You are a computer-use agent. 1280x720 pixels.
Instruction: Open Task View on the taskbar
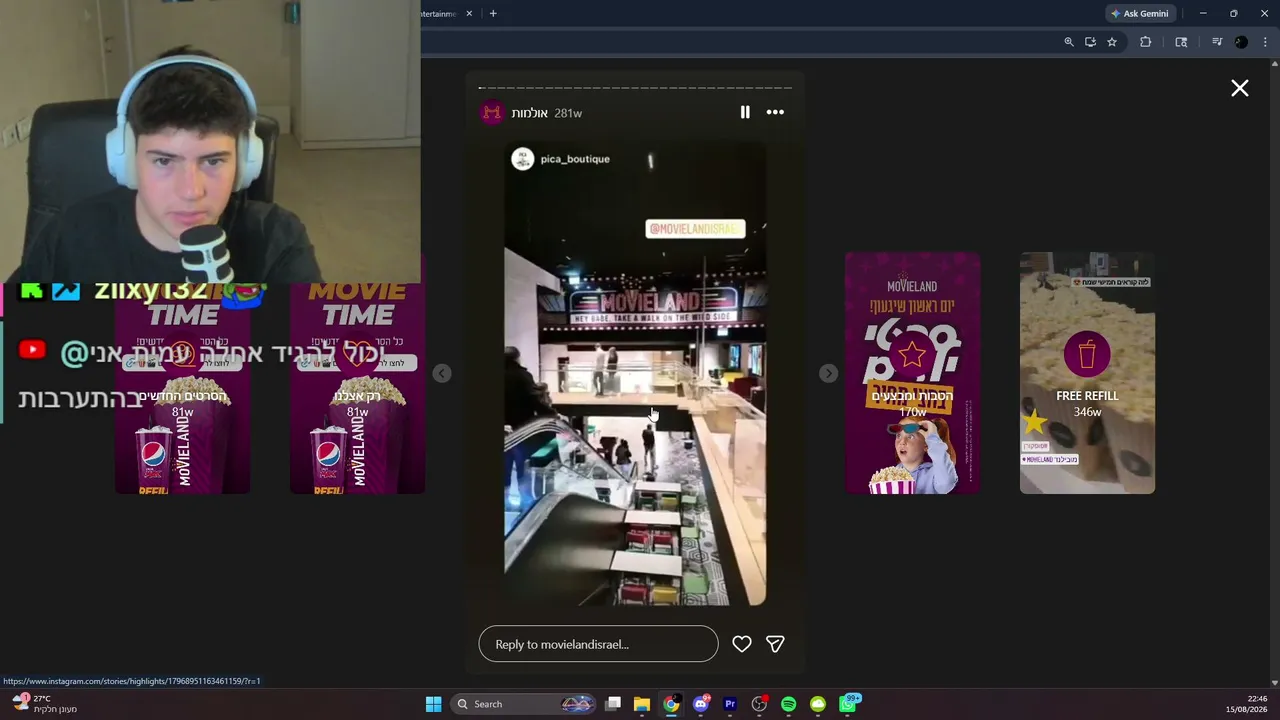pos(614,704)
